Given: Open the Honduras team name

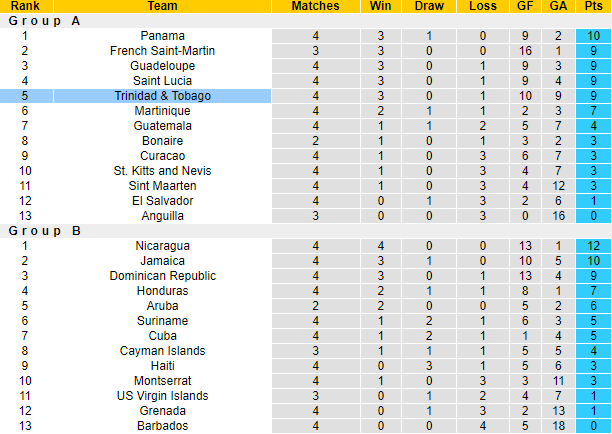Looking at the screenshot, I should (x=162, y=291).
